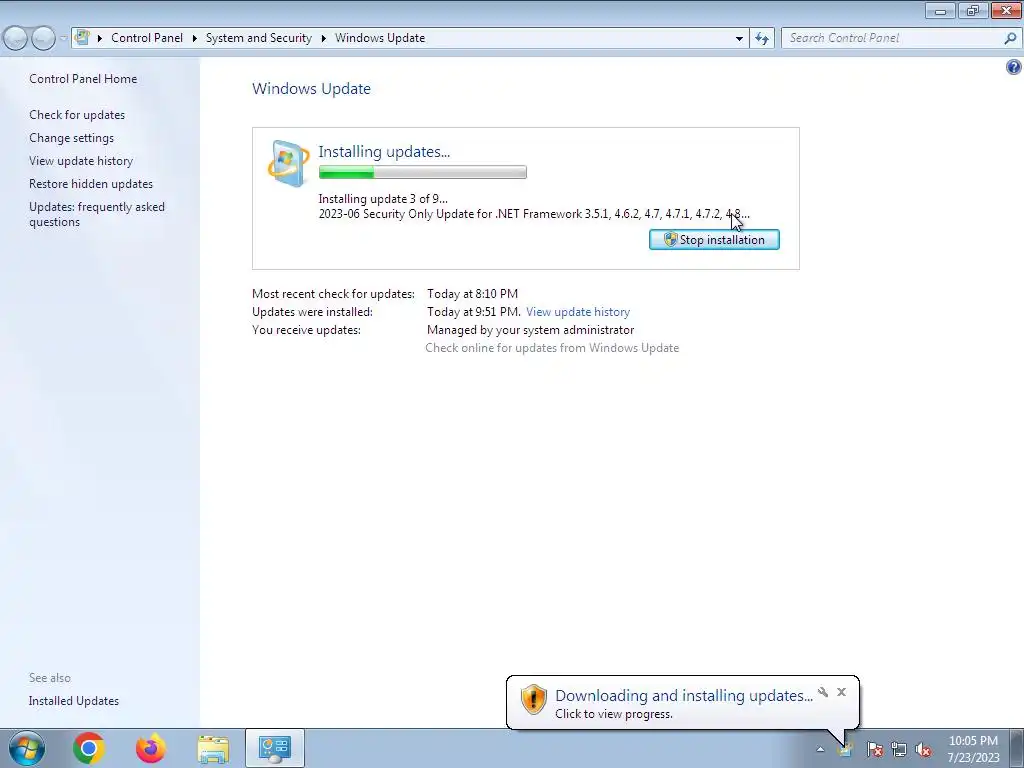Click the search magnifier icon
Image resolution: width=1024 pixels, height=768 pixels.
(x=1010, y=38)
